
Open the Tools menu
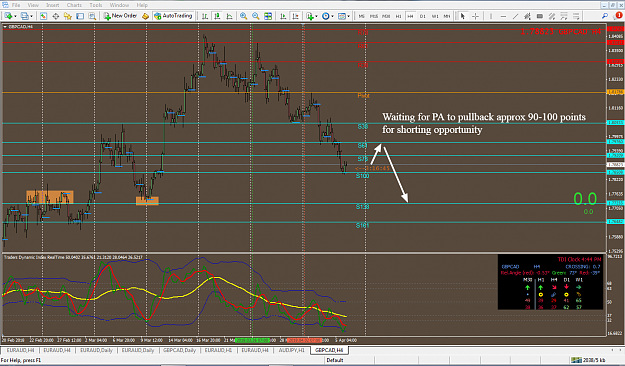coord(96,5)
